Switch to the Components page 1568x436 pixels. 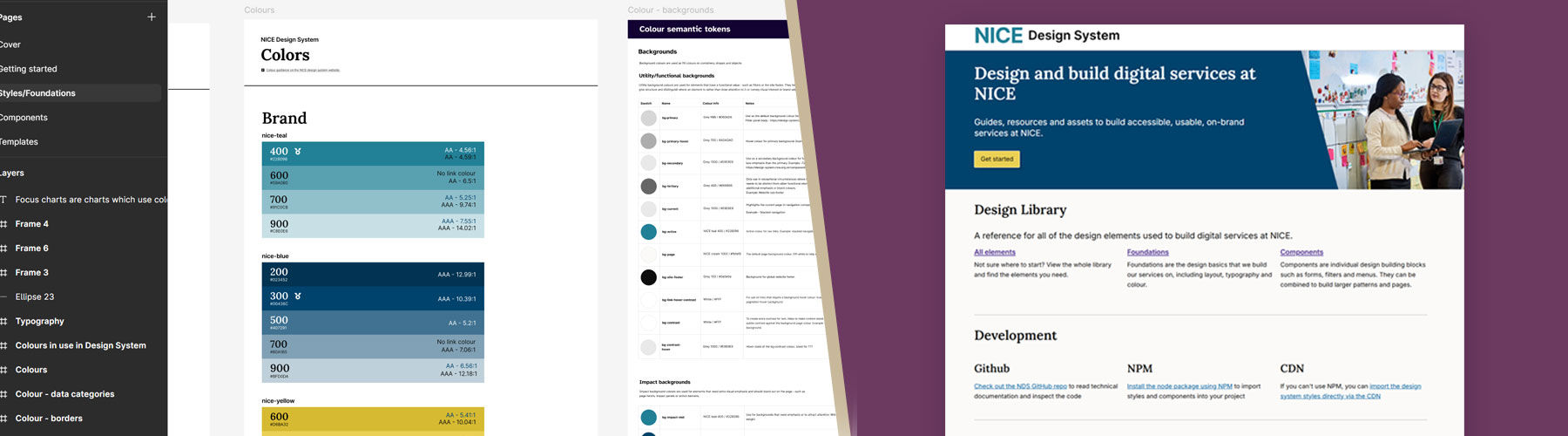(24, 118)
